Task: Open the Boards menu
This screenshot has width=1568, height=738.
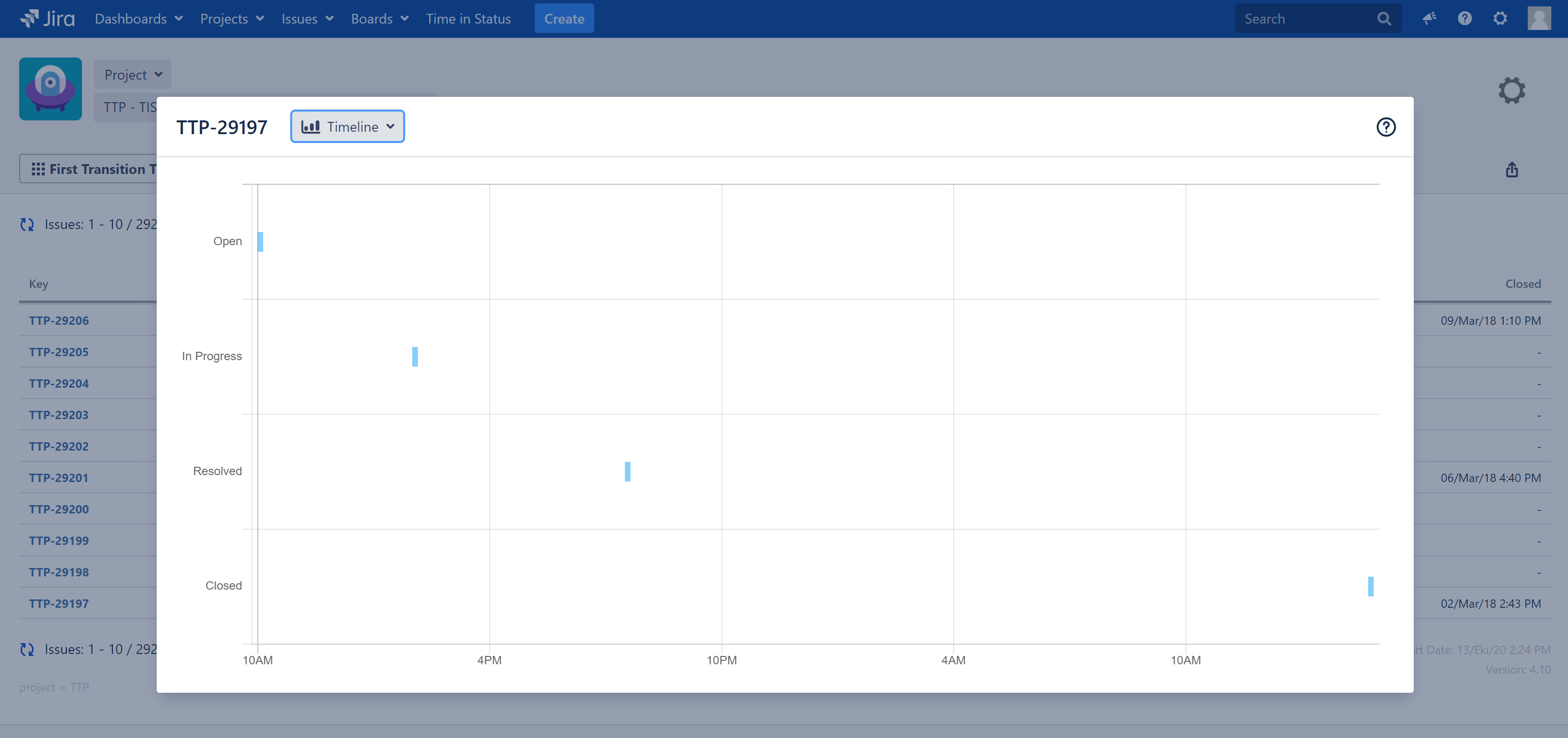Action: point(379,19)
